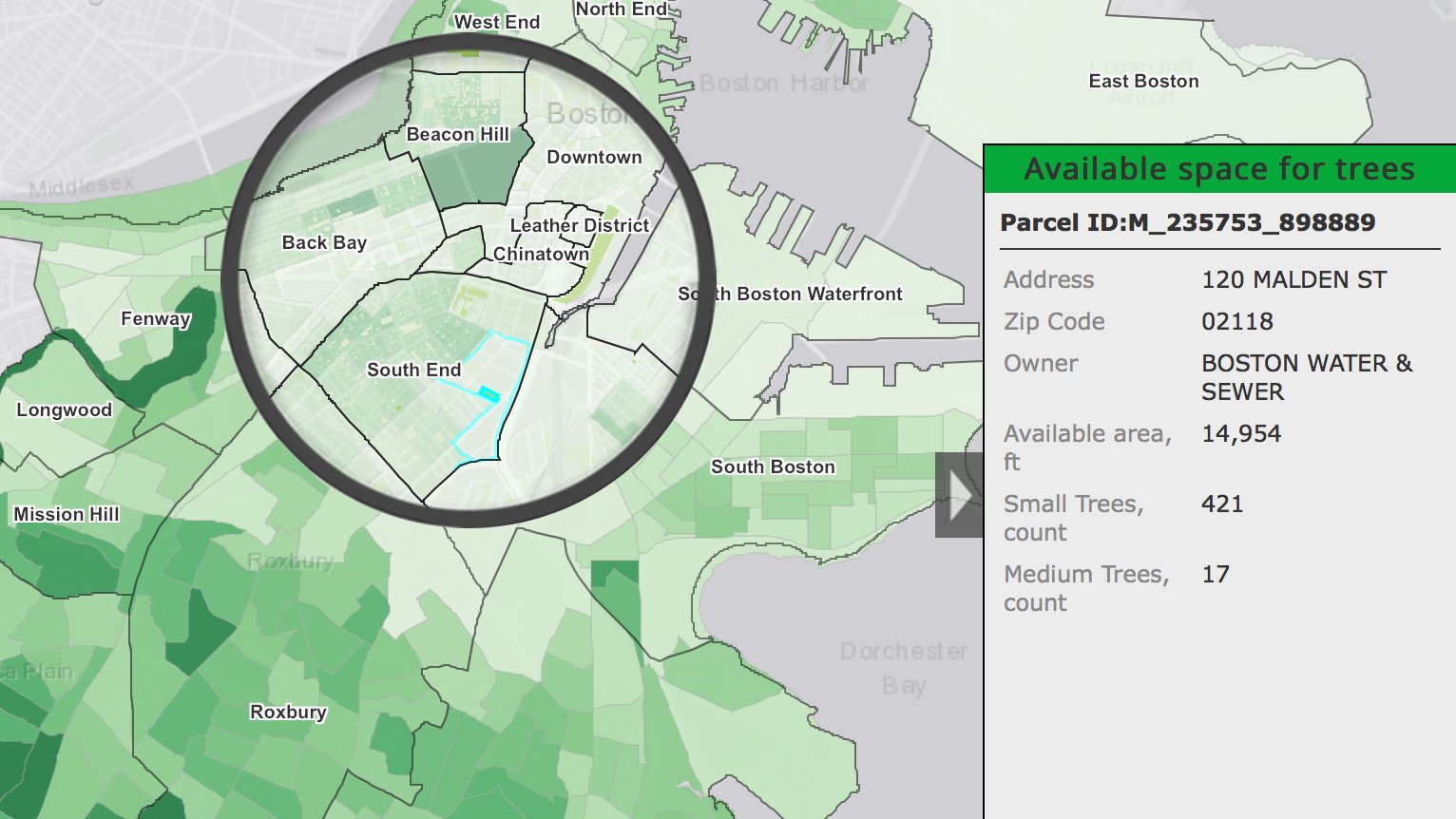Screen dimensions: 1456x819
Task: Click the highlighted cyan parcel in South End
Action: point(490,392)
